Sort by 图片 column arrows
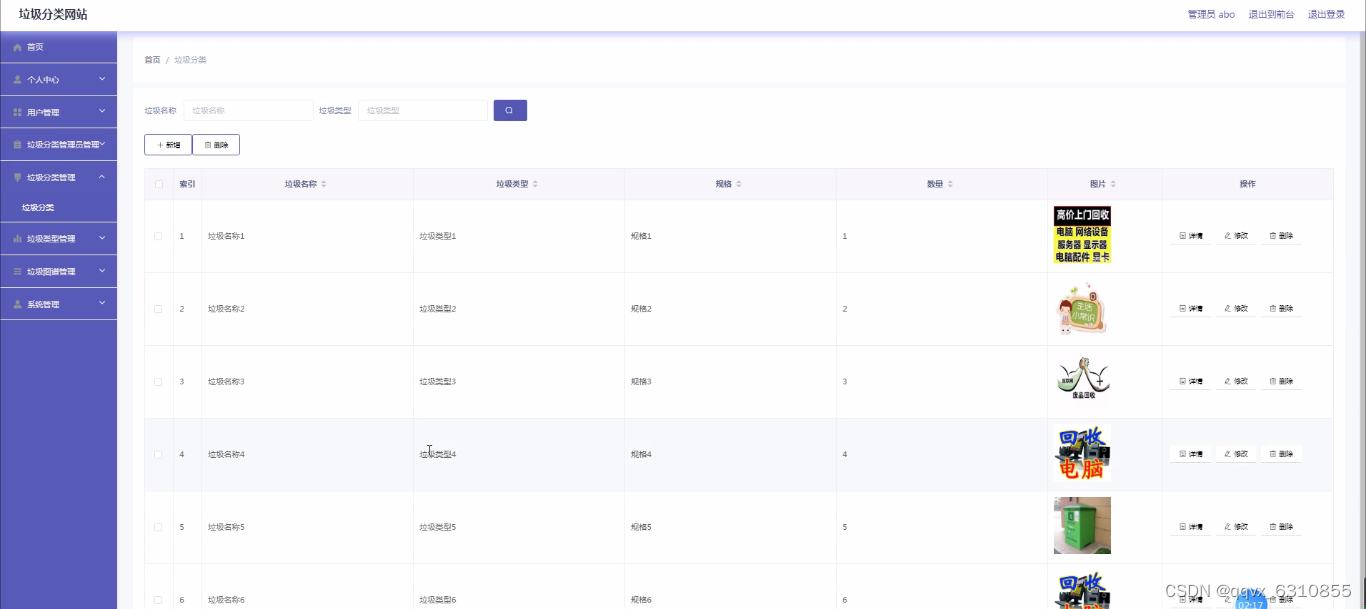This screenshot has width=1366, height=609. tap(1113, 184)
